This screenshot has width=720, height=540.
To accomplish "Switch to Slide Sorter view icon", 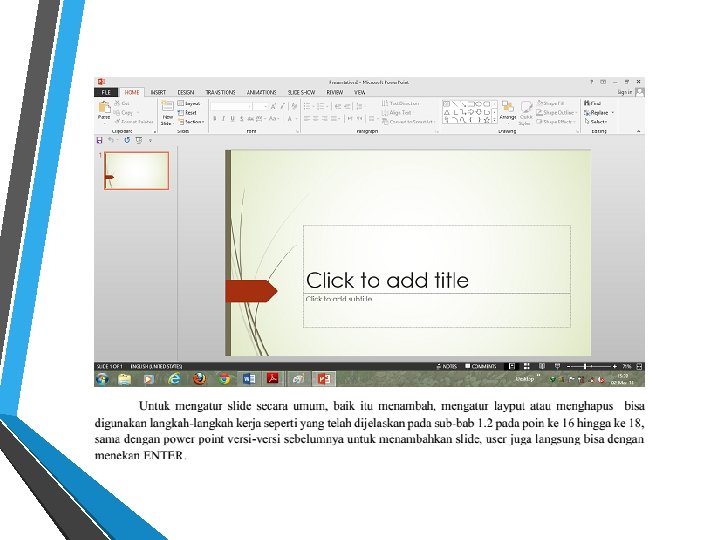I will [x=527, y=366].
